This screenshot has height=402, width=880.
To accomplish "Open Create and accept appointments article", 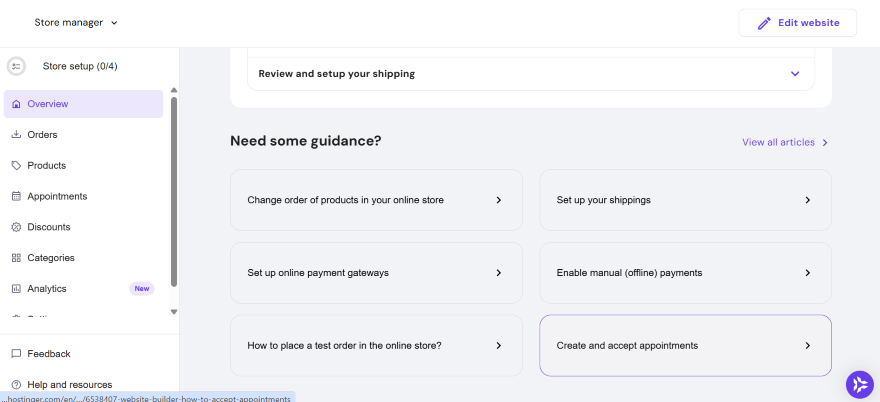I will pyautogui.click(x=685, y=346).
